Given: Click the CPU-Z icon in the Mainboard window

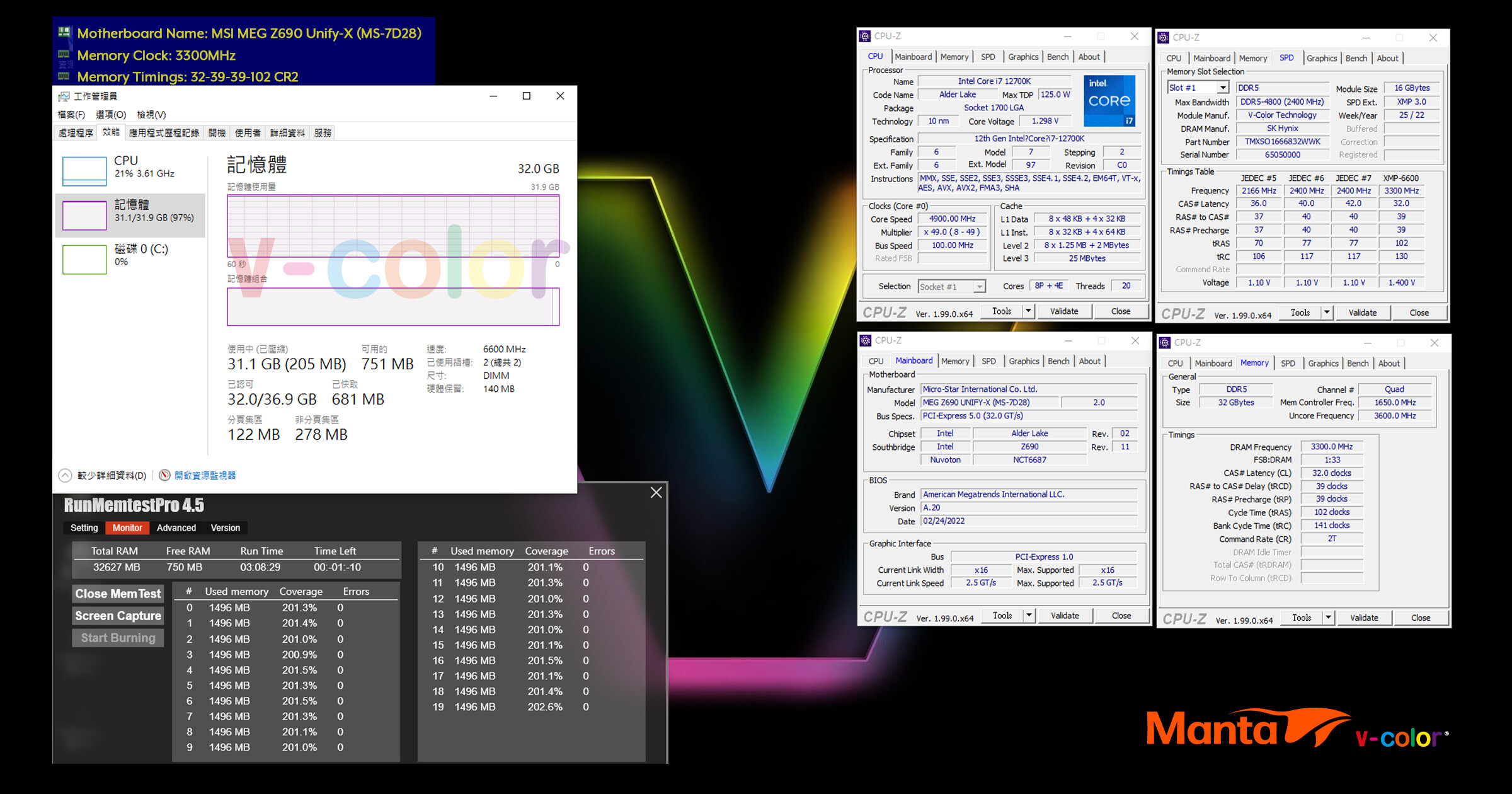Looking at the screenshot, I should 866,341.
